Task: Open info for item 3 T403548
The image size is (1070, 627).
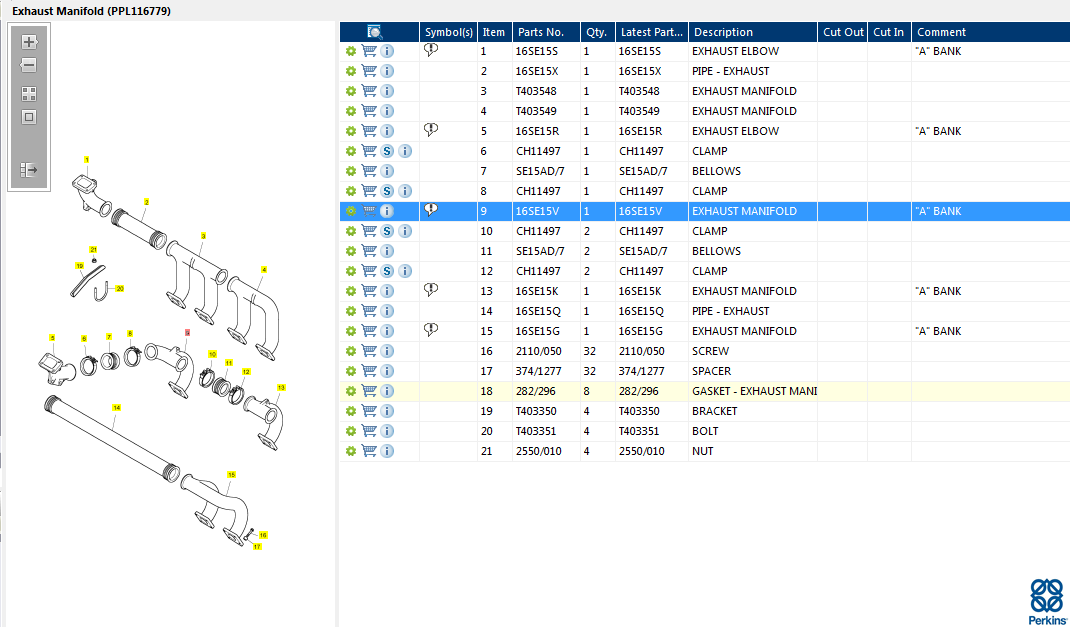Action: click(387, 91)
